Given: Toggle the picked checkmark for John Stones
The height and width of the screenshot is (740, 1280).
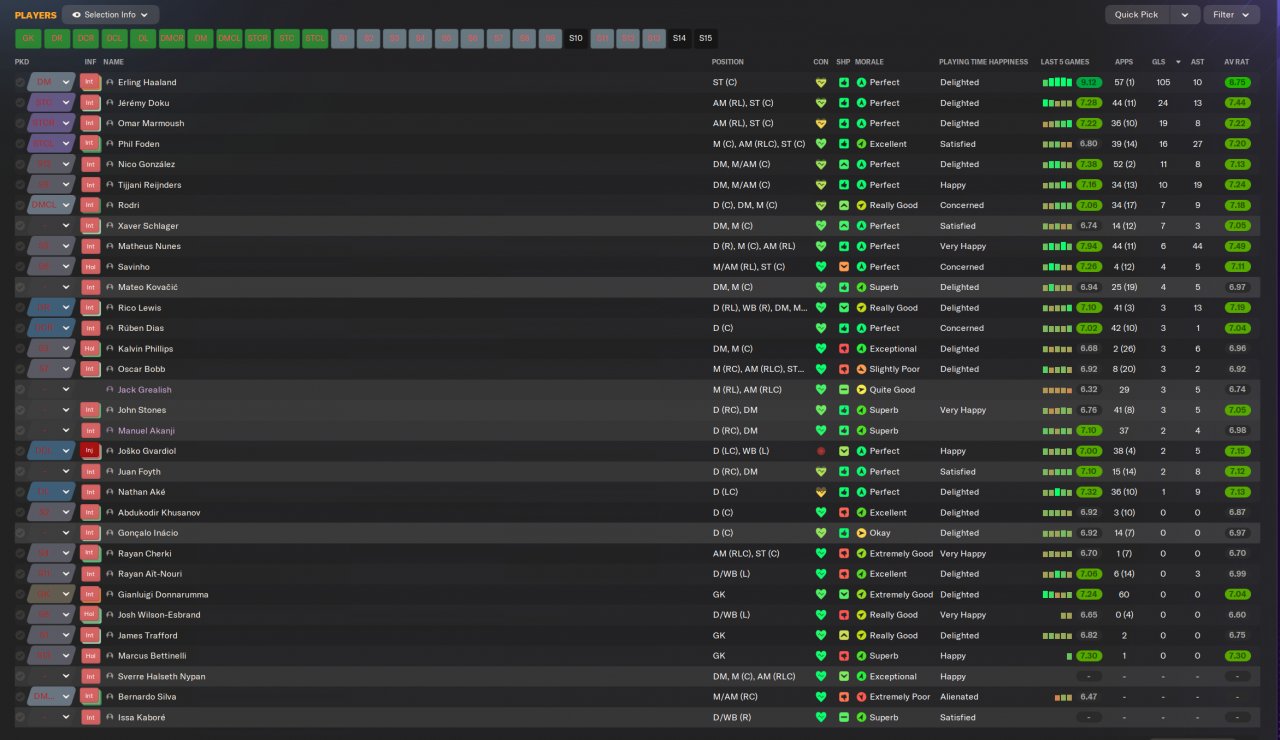Looking at the screenshot, I should pyautogui.click(x=20, y=410).
